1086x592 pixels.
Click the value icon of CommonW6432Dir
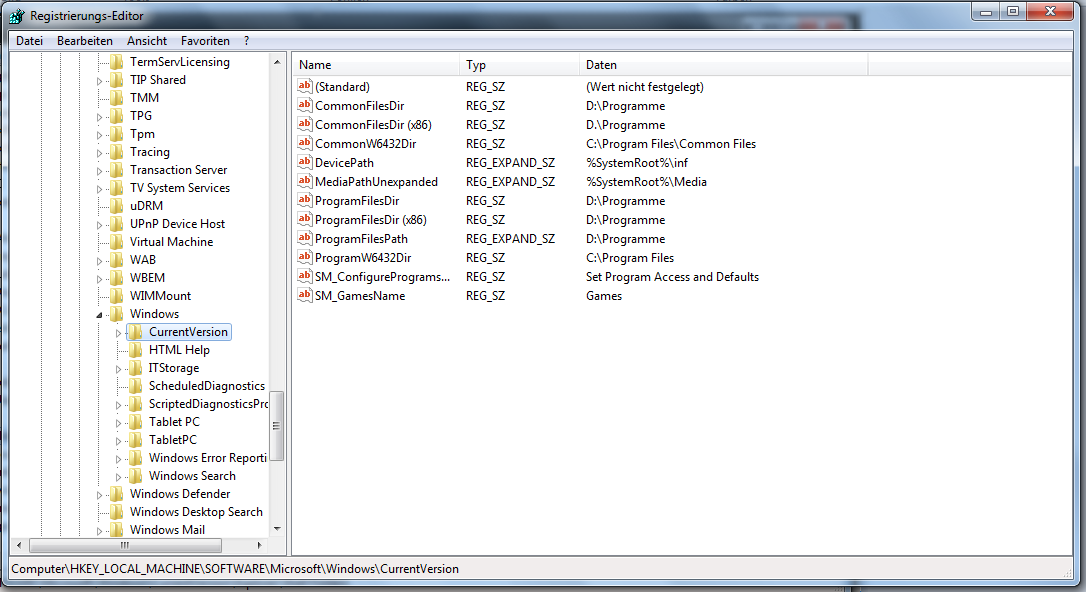tap(305, 143)
